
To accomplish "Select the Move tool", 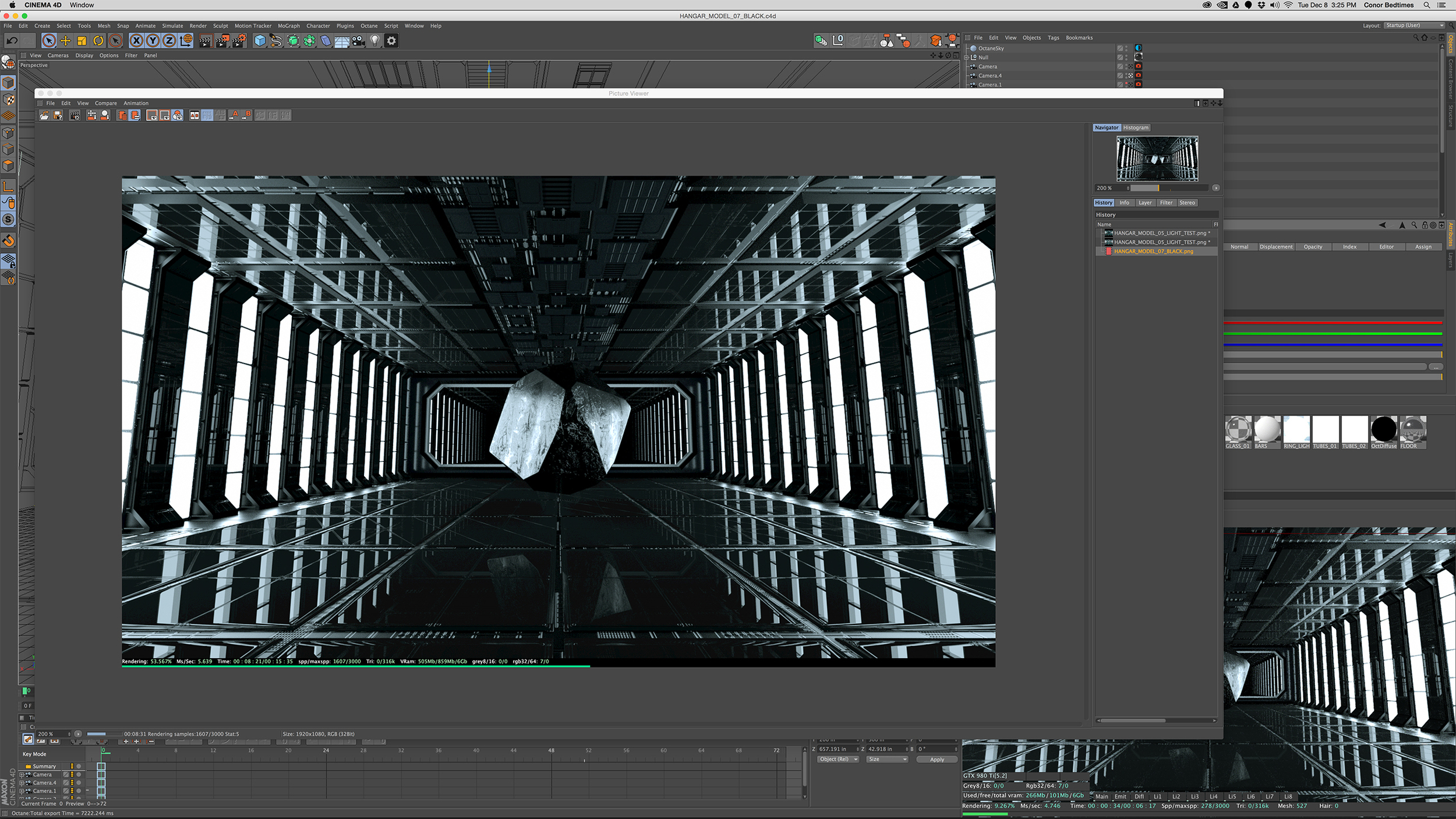I will tap(65, 40).
